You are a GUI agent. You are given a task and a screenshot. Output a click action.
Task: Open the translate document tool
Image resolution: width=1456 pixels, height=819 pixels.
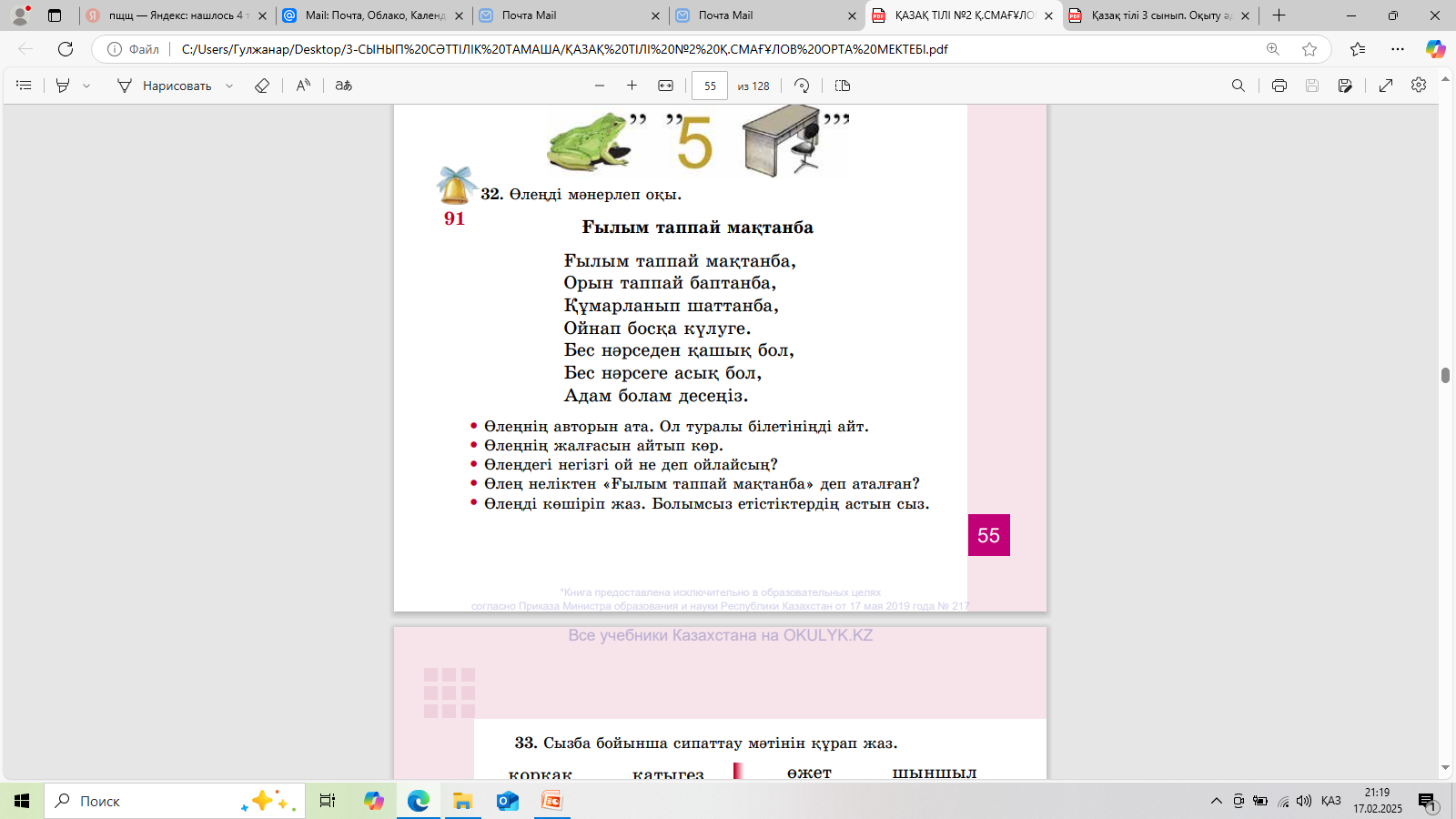(x=343, y=86)
